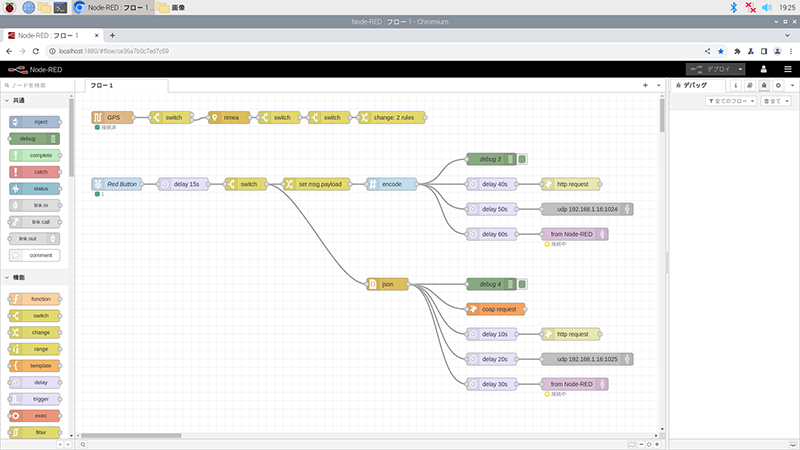Zoom in on the flow canvas
This screenshot has height=450, width=800.
tap(655, 443)
